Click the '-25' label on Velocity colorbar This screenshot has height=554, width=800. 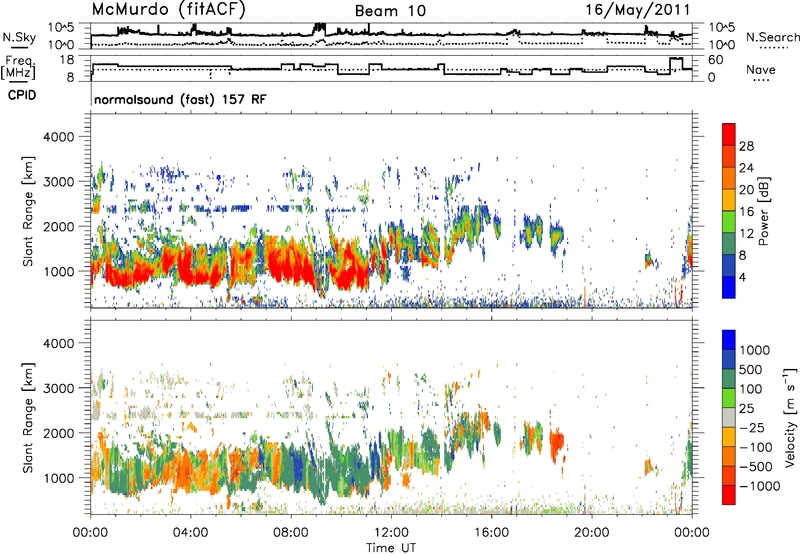[752, 428]
